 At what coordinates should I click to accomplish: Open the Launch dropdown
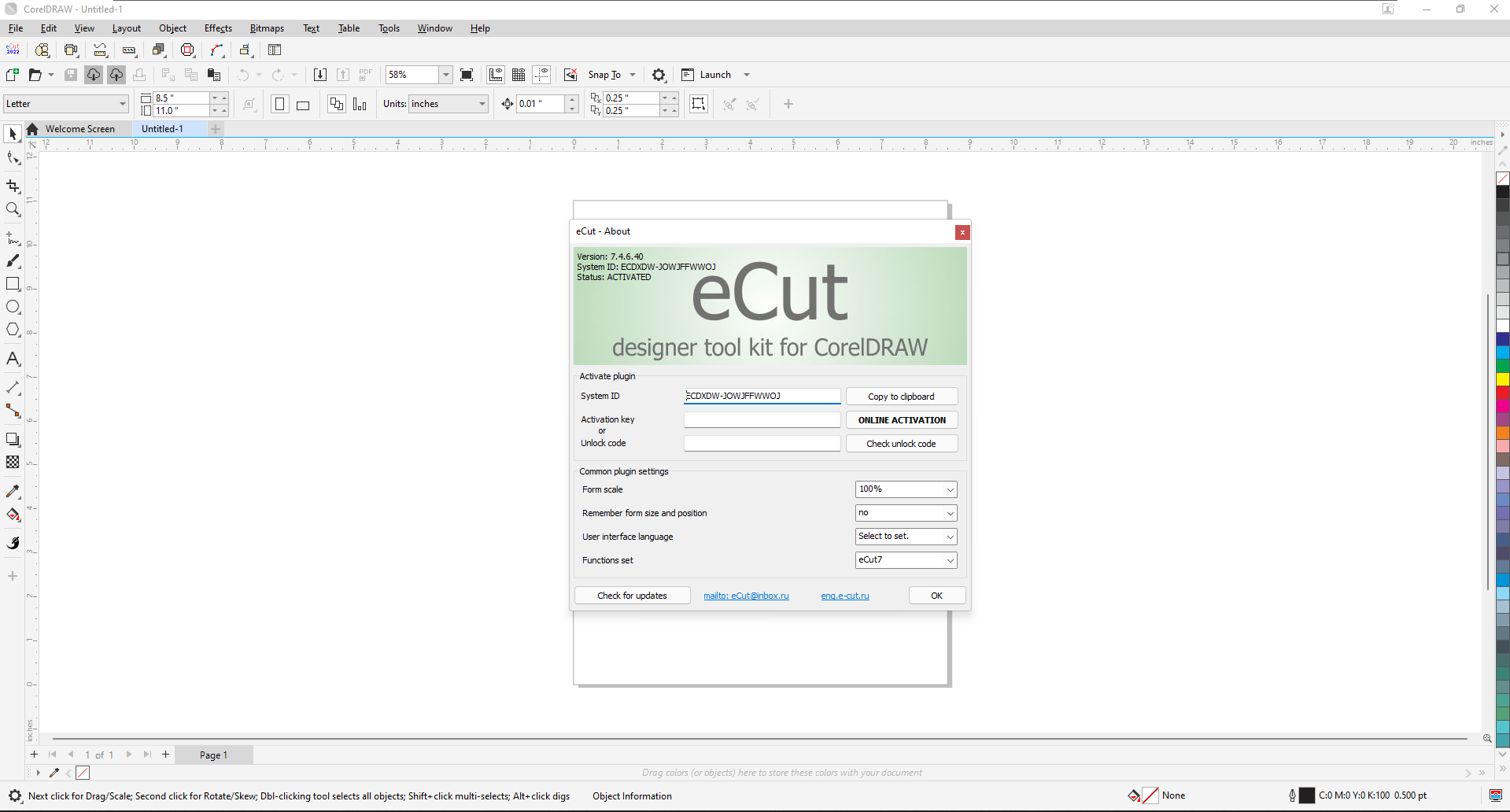tap(747, 75)
